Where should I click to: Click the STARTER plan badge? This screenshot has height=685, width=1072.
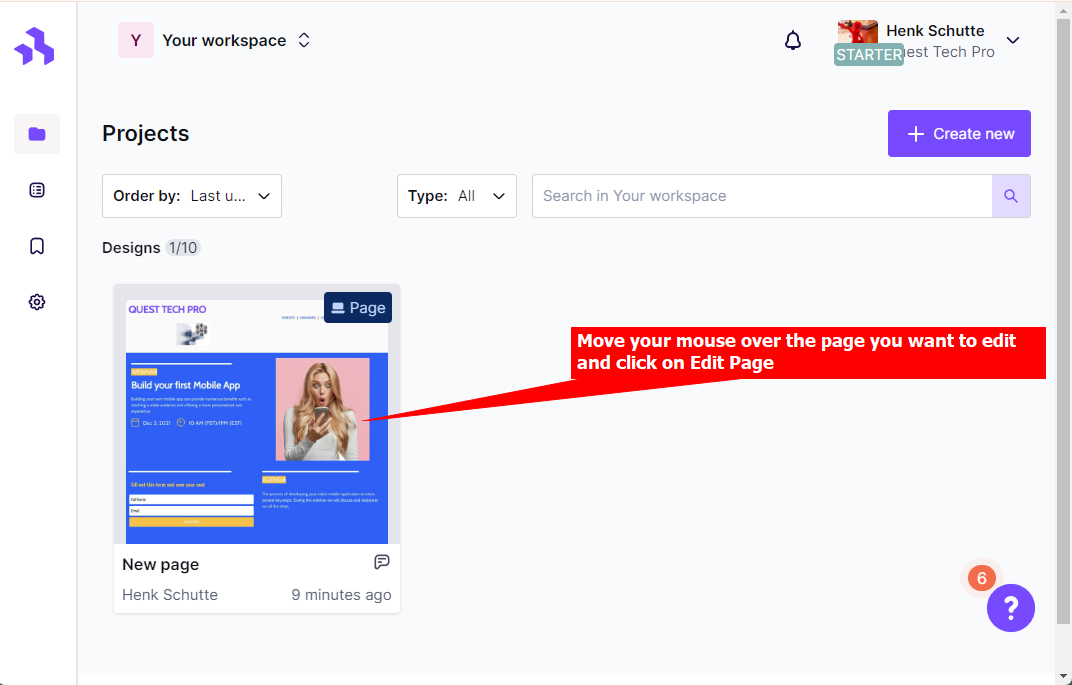869,55
